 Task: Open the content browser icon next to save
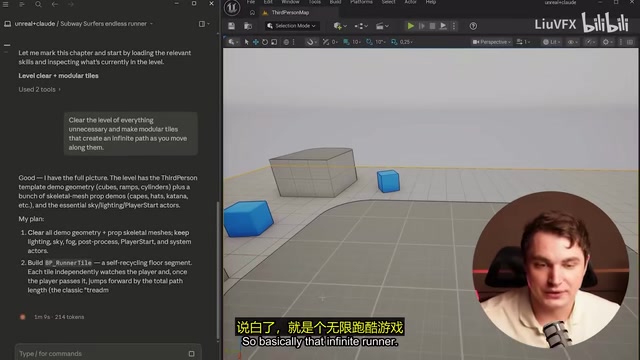(x=248, y=26)
